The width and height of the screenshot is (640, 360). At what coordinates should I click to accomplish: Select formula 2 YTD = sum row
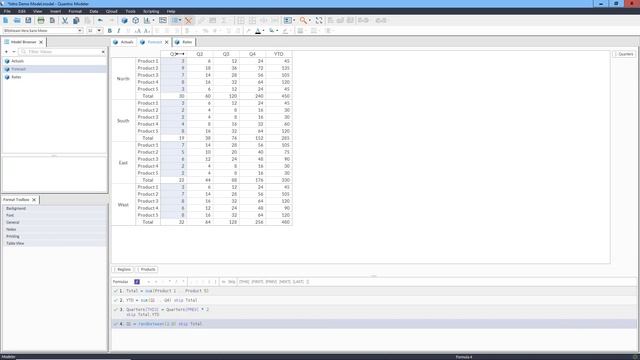pos(373,300)
